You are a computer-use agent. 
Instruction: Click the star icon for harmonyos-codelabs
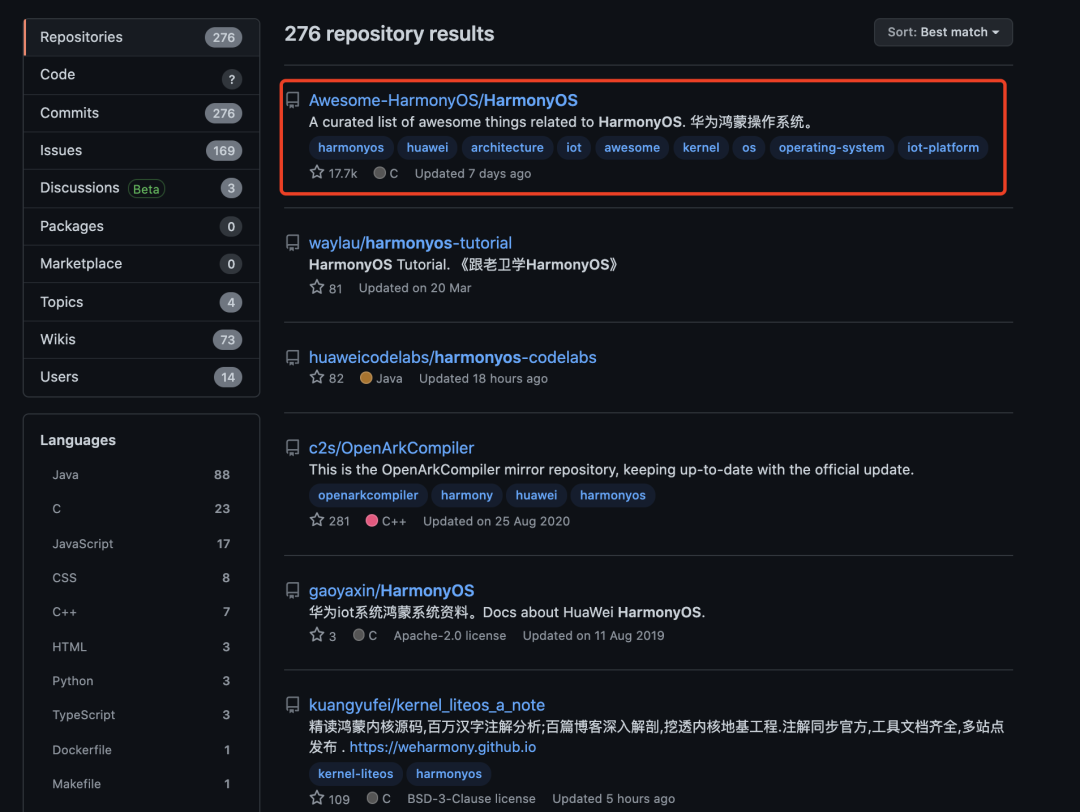[317, 377]
